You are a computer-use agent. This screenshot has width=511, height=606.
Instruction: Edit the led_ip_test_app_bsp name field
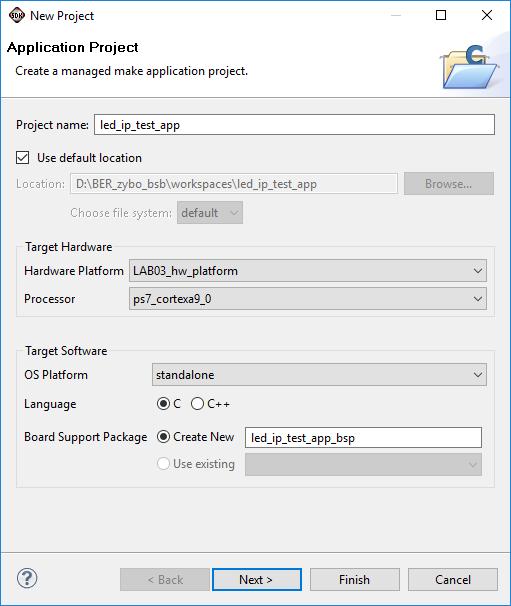363,437
